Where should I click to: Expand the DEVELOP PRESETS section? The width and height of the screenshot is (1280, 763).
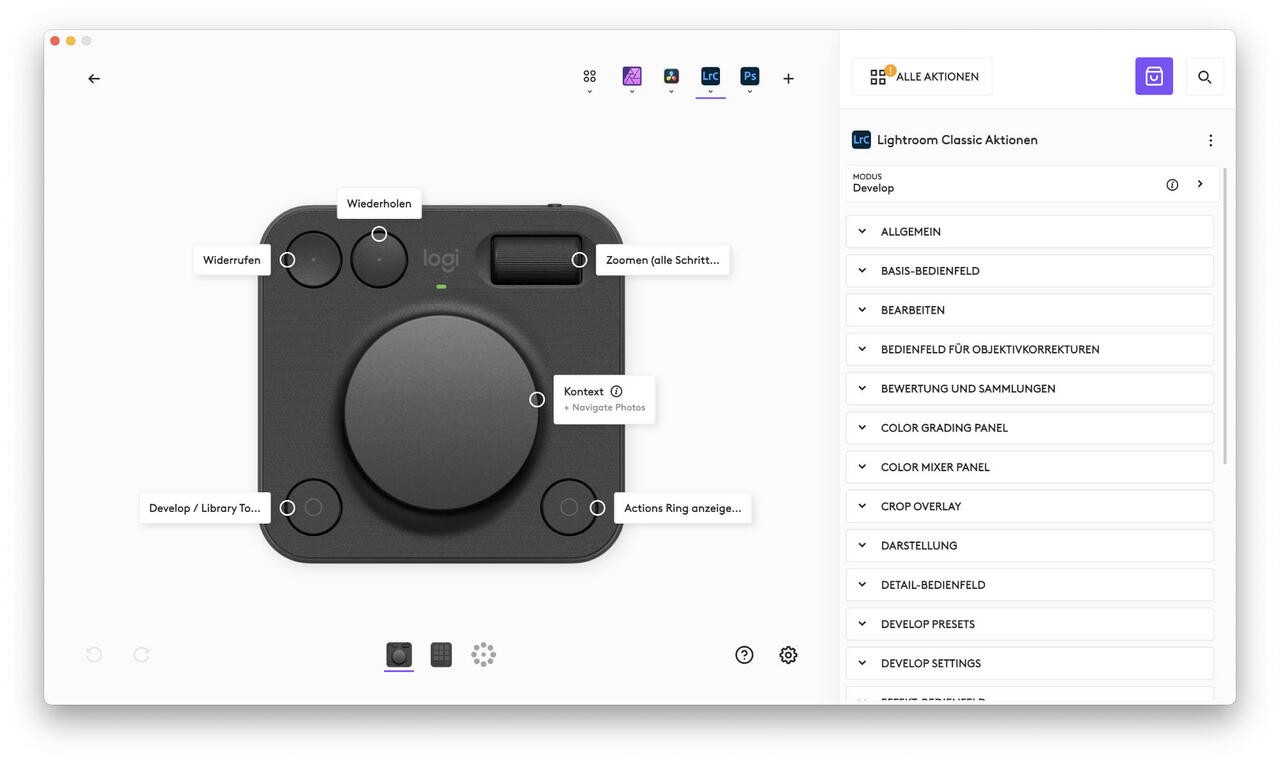pyautogui.click(x=1030, y=624)
